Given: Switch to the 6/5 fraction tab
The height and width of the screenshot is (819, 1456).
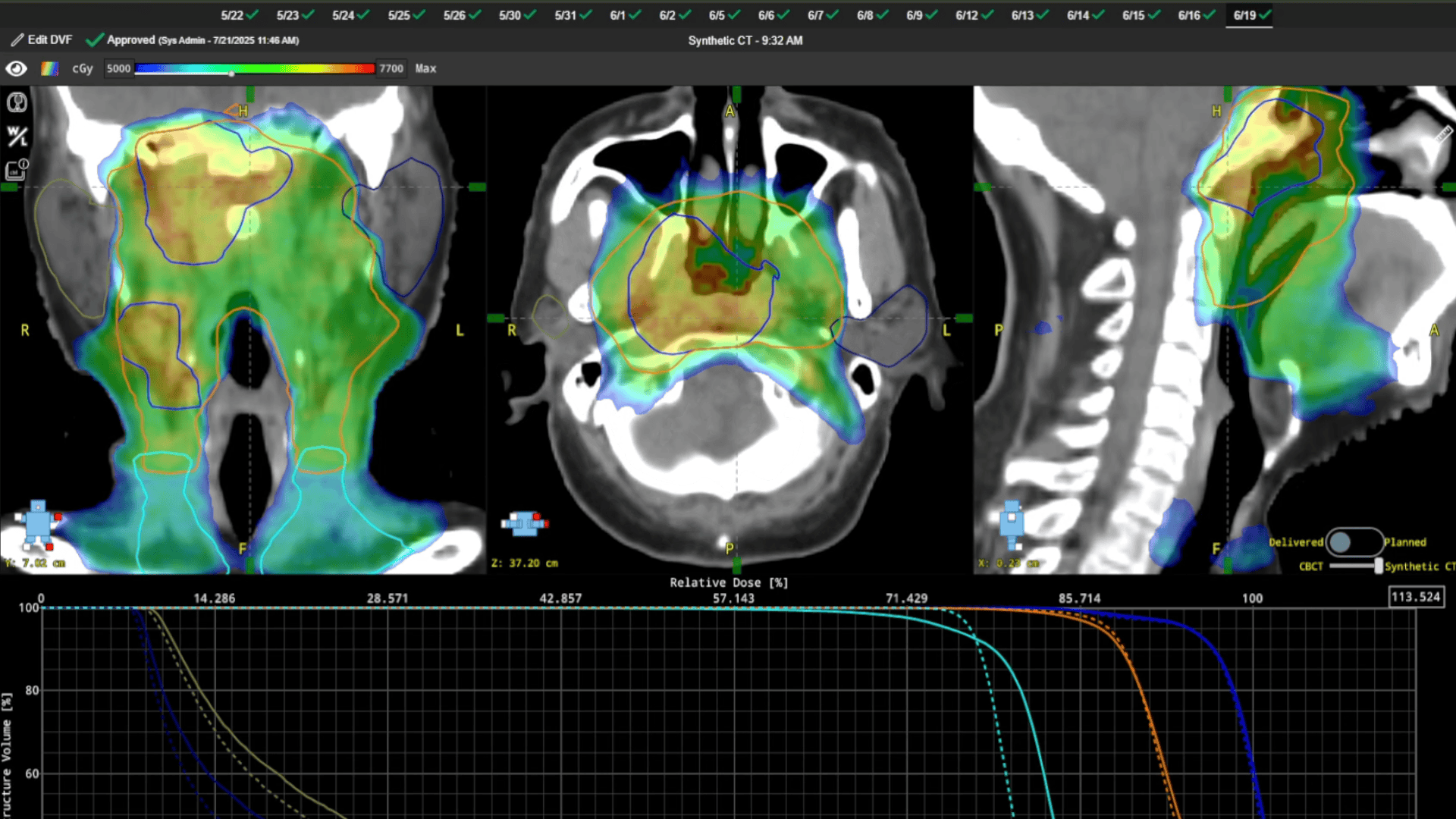Looking at the screenshot, I should pos(721,15).
